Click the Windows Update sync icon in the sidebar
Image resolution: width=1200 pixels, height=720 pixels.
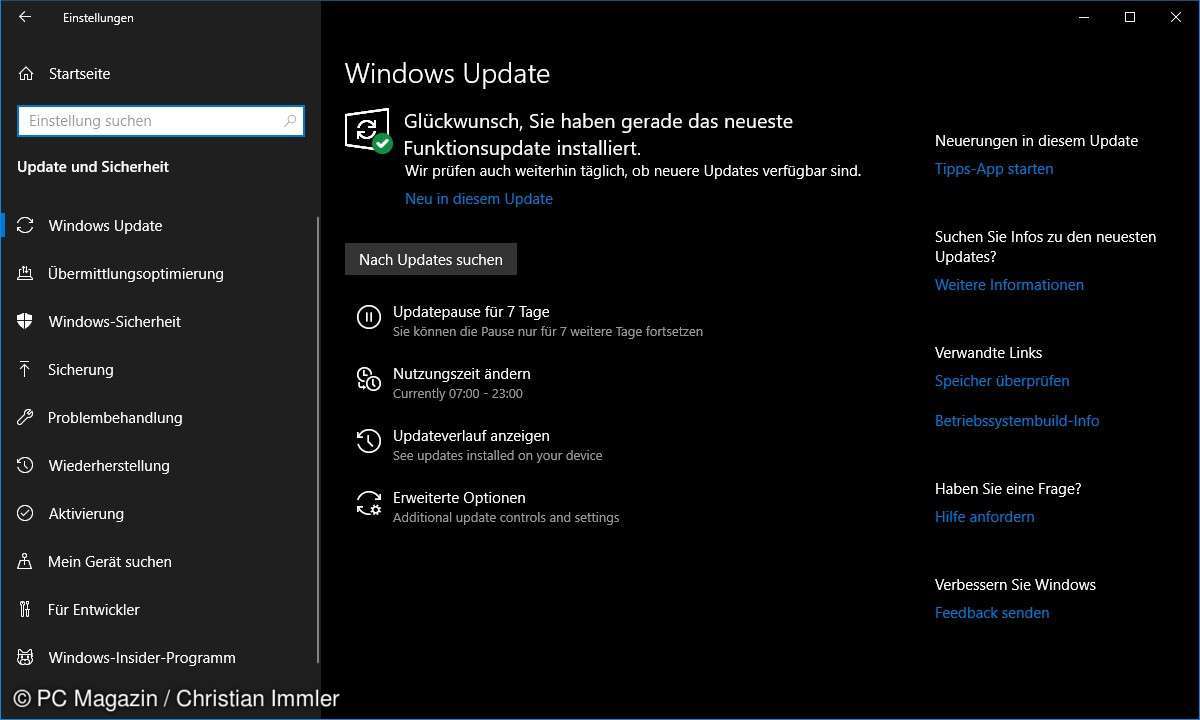tap(26, 226)
